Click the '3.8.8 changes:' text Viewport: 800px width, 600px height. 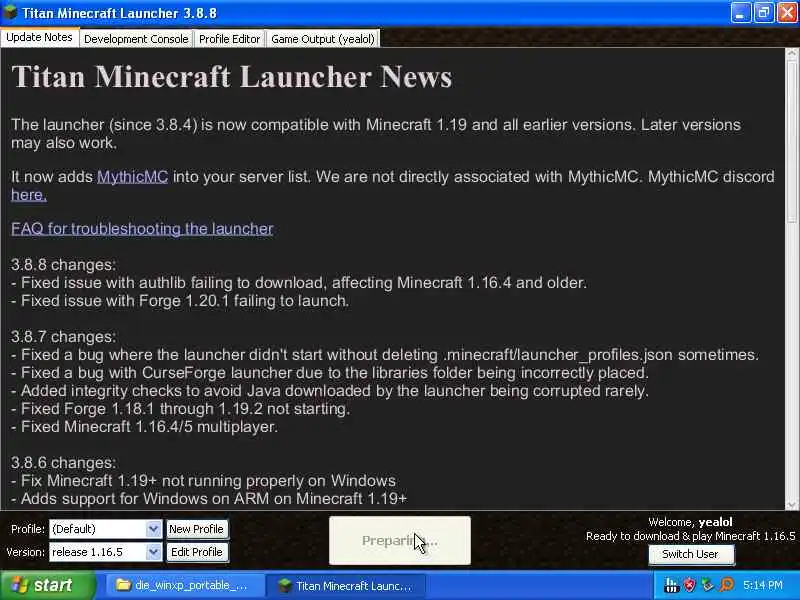[x=63, y=265]
